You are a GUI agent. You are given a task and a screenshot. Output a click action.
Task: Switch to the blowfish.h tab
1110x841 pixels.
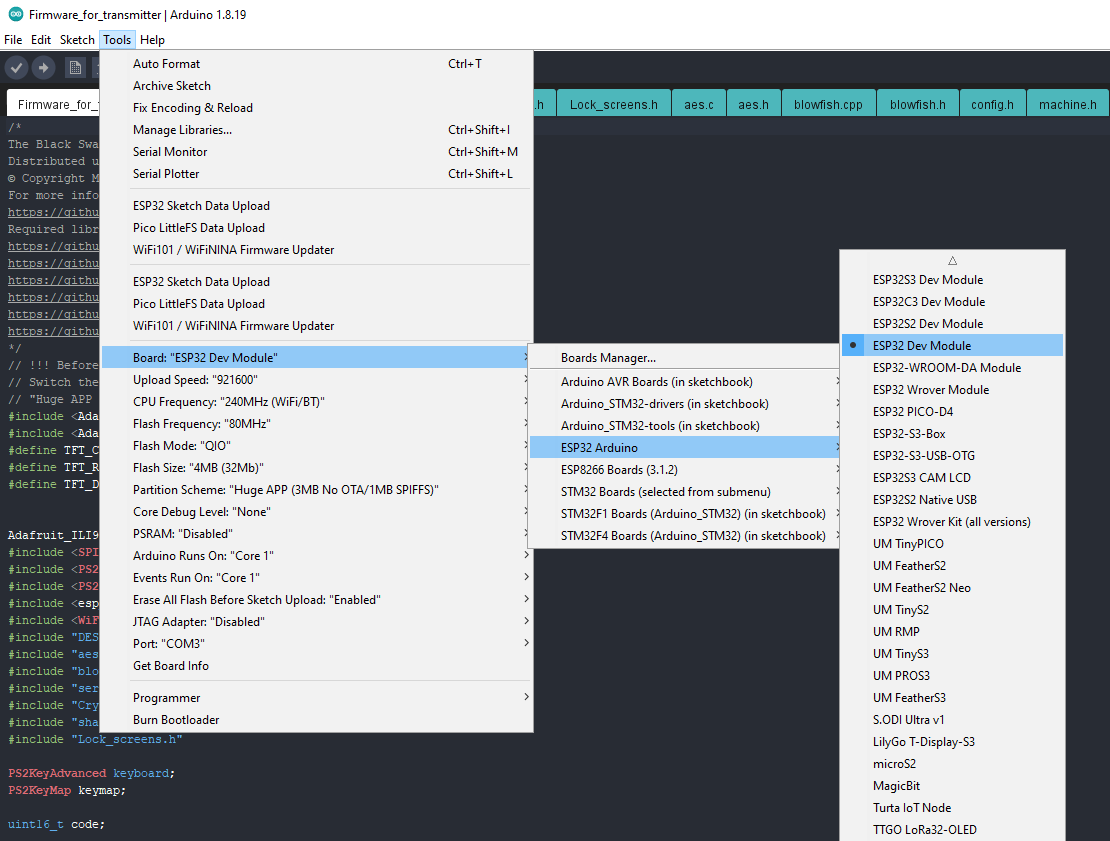coord(917,104)
